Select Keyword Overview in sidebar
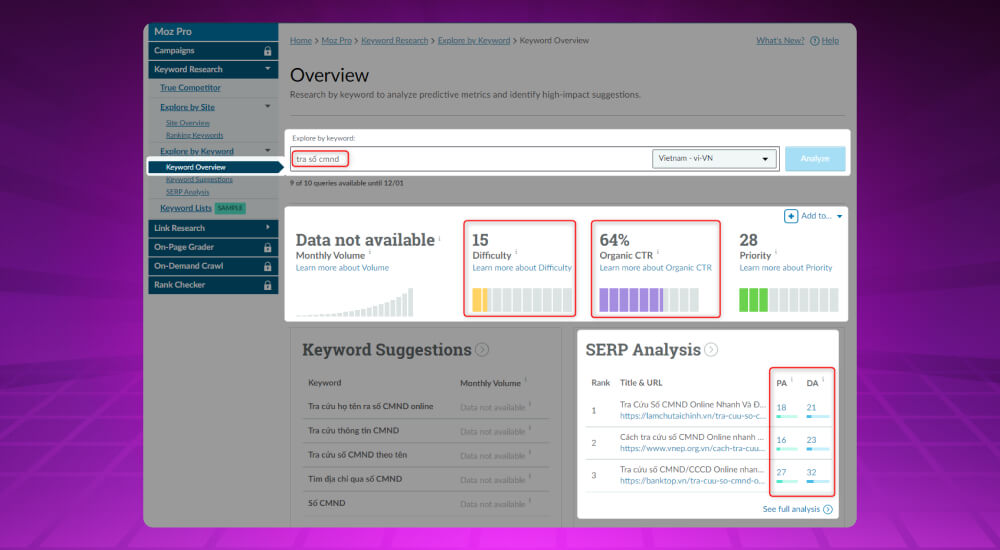1000x550 pixels. coord(214,167)
